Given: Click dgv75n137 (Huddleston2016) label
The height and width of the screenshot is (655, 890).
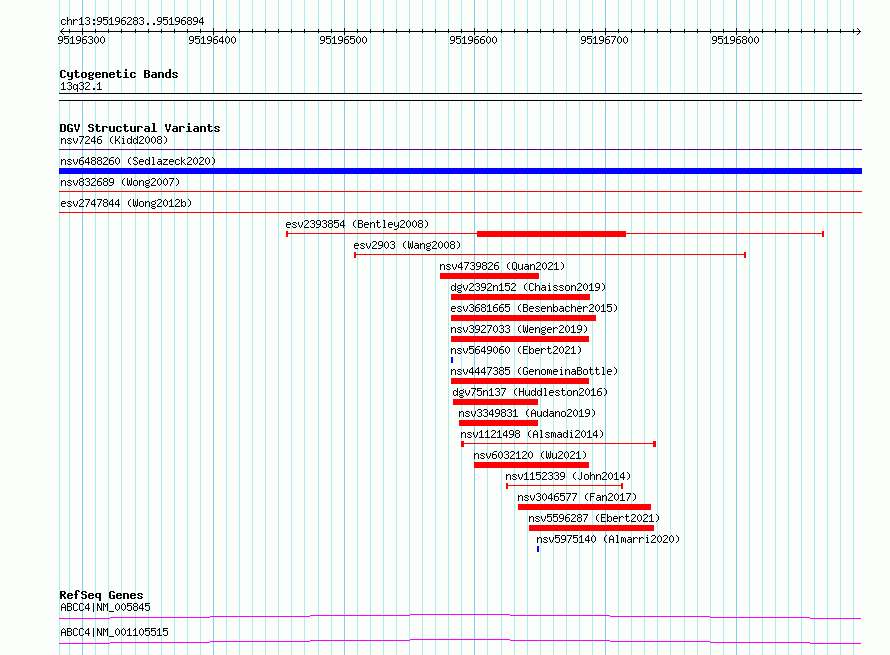Looking at the screenshot, I should [x=530, y=392].
